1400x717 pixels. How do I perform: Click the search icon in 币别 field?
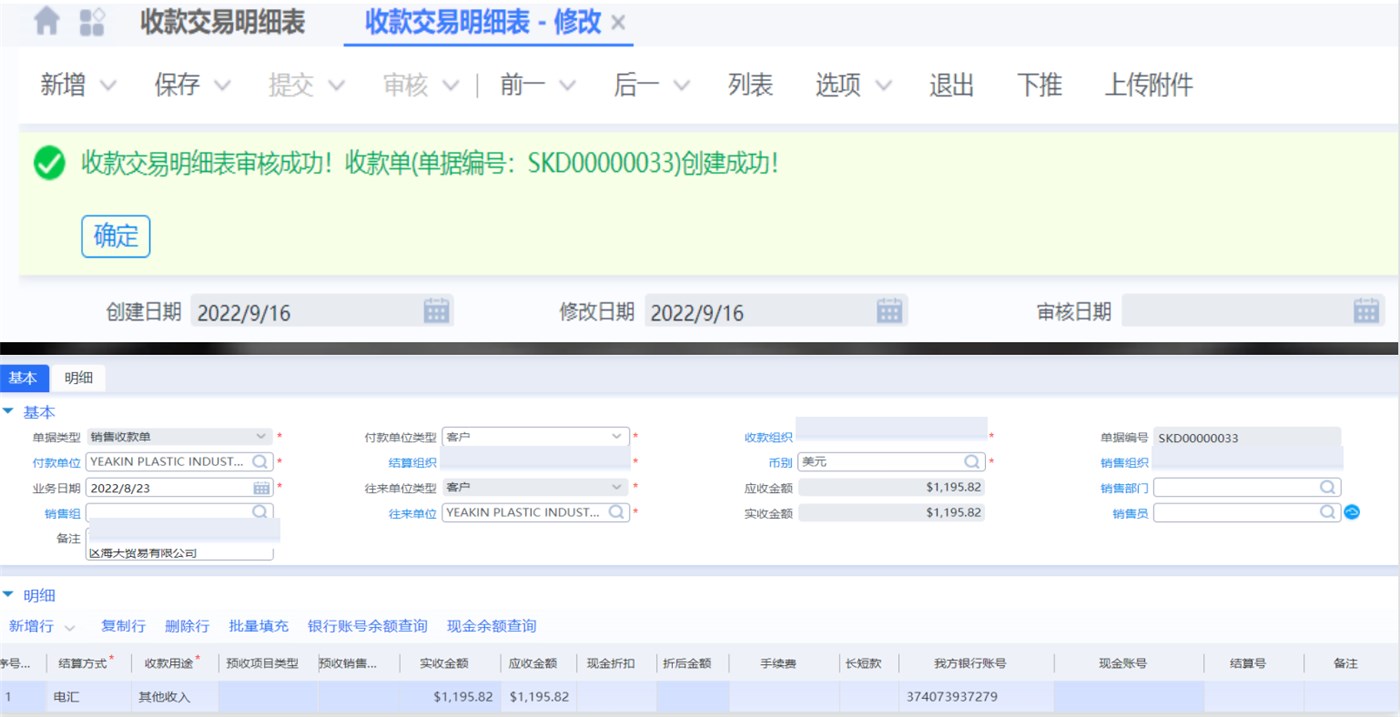point(972,462)
